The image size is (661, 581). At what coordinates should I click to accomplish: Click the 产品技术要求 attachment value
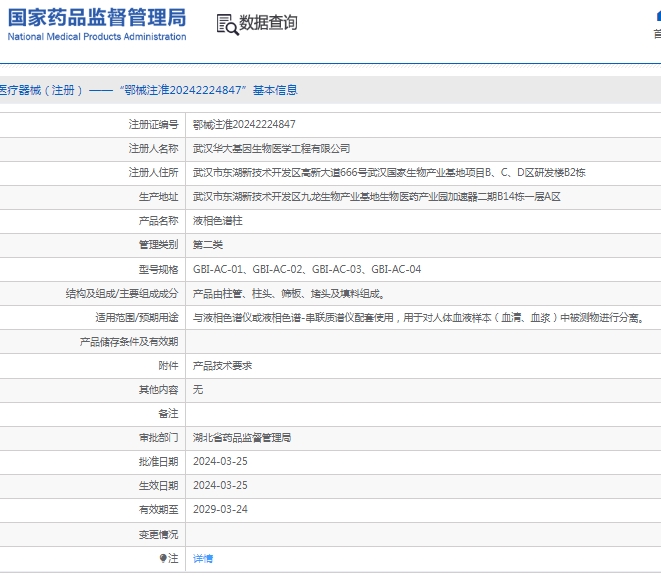222,366
